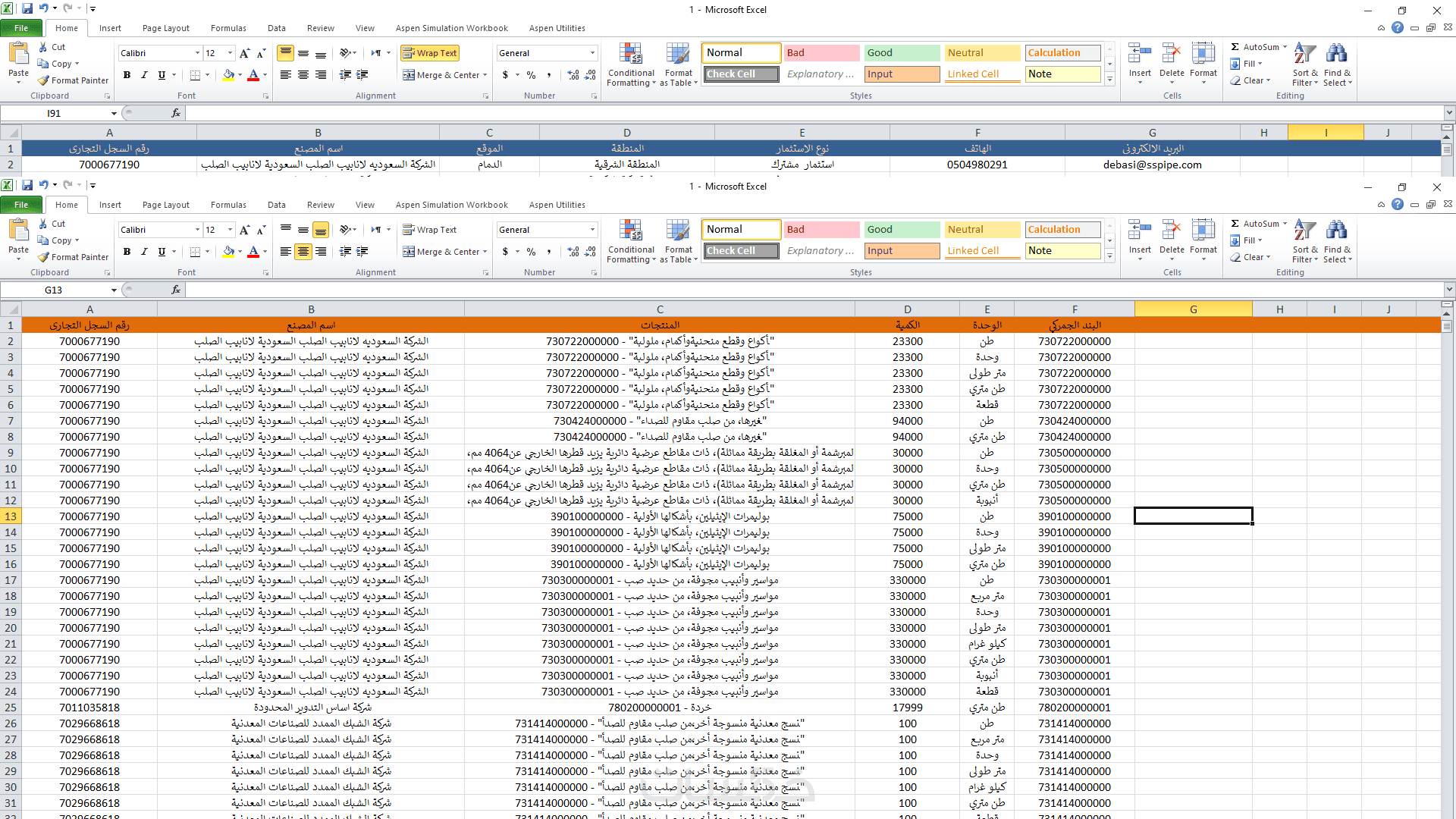The height and width of the screenshot is (819, 1456).
Task: Toggle Wrap Text off in the upper window
Action: click(x=430, y=53)
